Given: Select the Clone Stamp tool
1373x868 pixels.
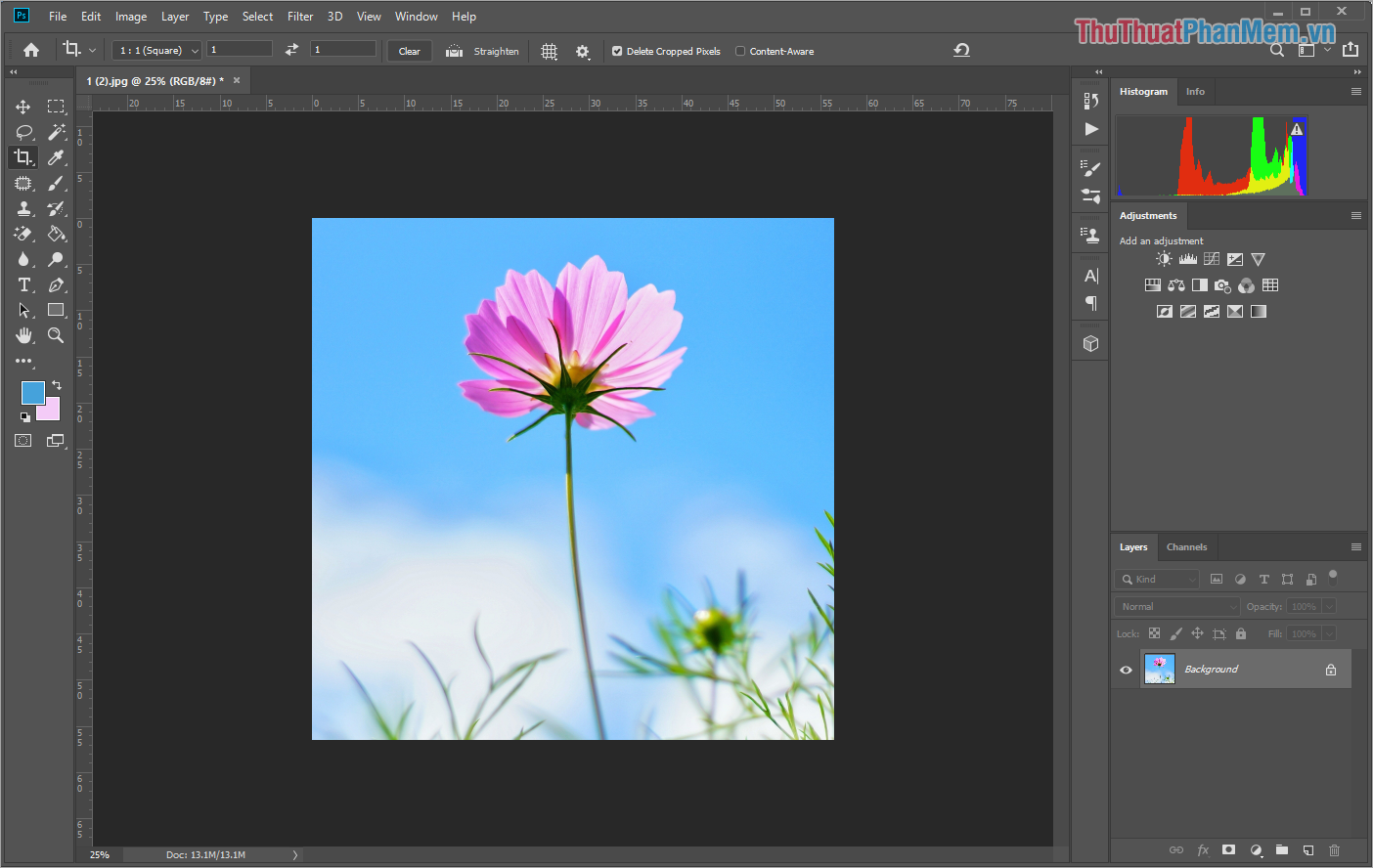Looking at the screenshot, I should [23, 208].
